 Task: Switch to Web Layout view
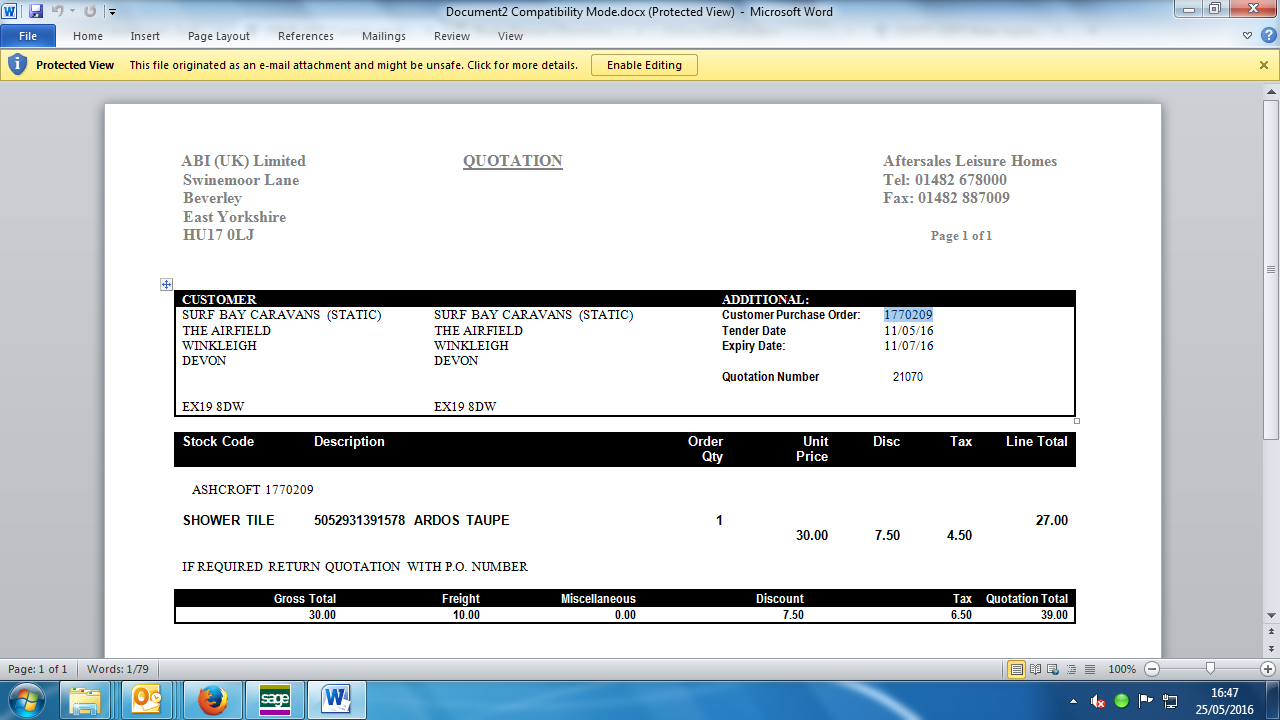point(1052,669)
